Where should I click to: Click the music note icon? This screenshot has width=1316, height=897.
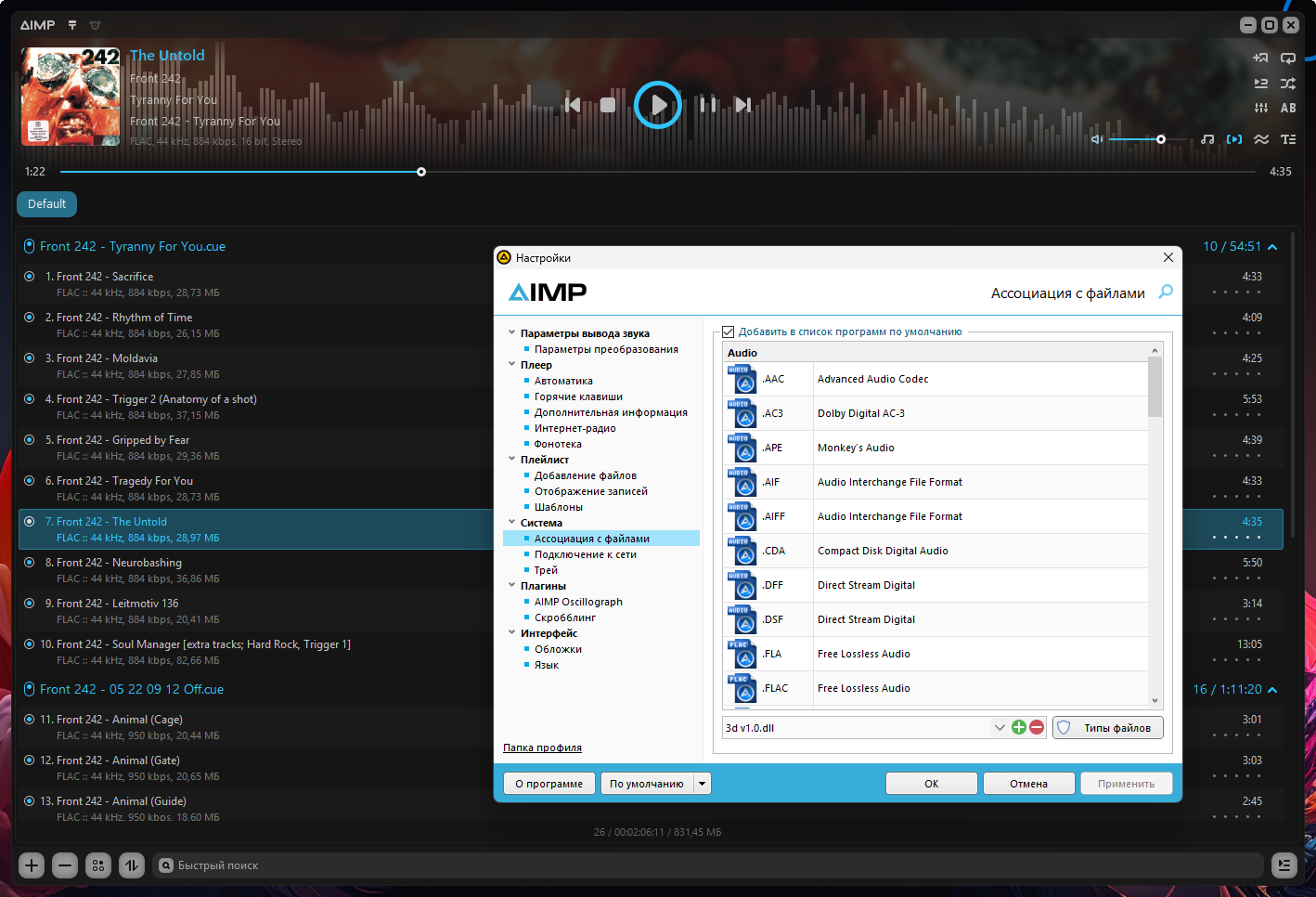coord(1207,139)
